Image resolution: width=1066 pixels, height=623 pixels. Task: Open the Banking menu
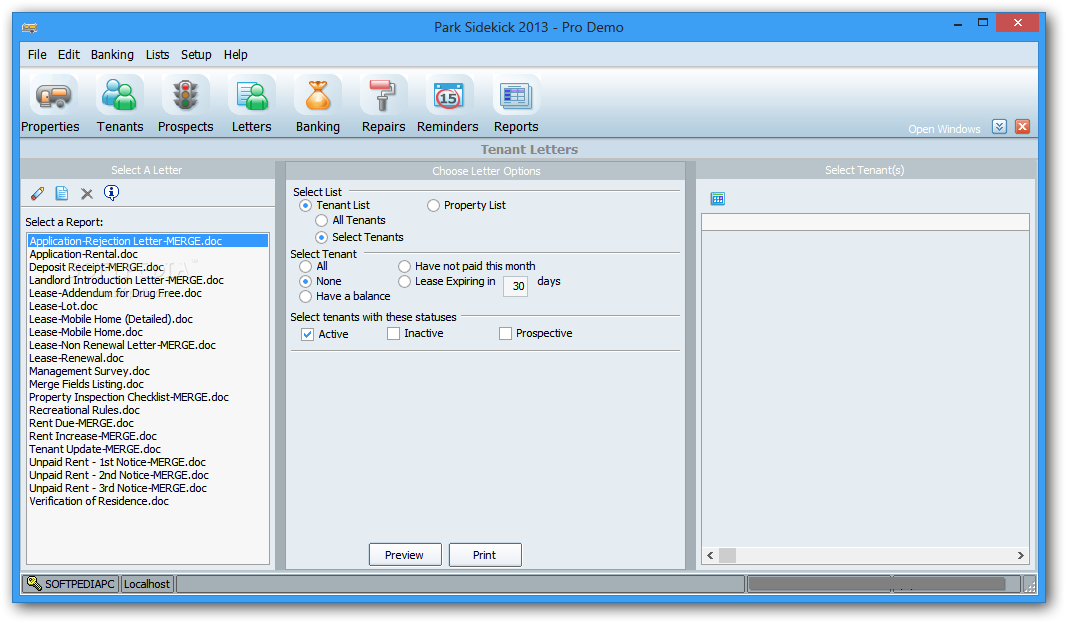point(112,54)
